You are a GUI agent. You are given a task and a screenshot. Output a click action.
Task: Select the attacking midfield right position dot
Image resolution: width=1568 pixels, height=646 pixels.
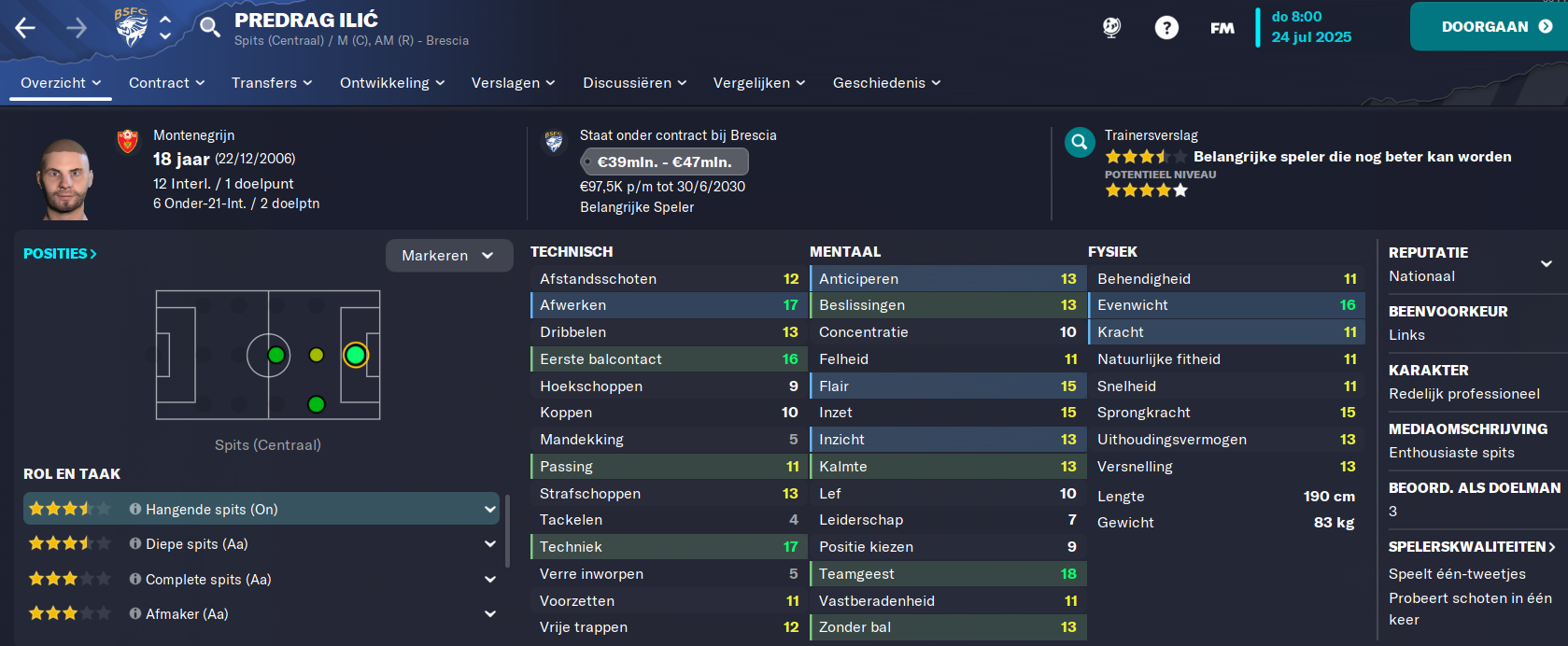pyautogui.click(x=317, y=404)
